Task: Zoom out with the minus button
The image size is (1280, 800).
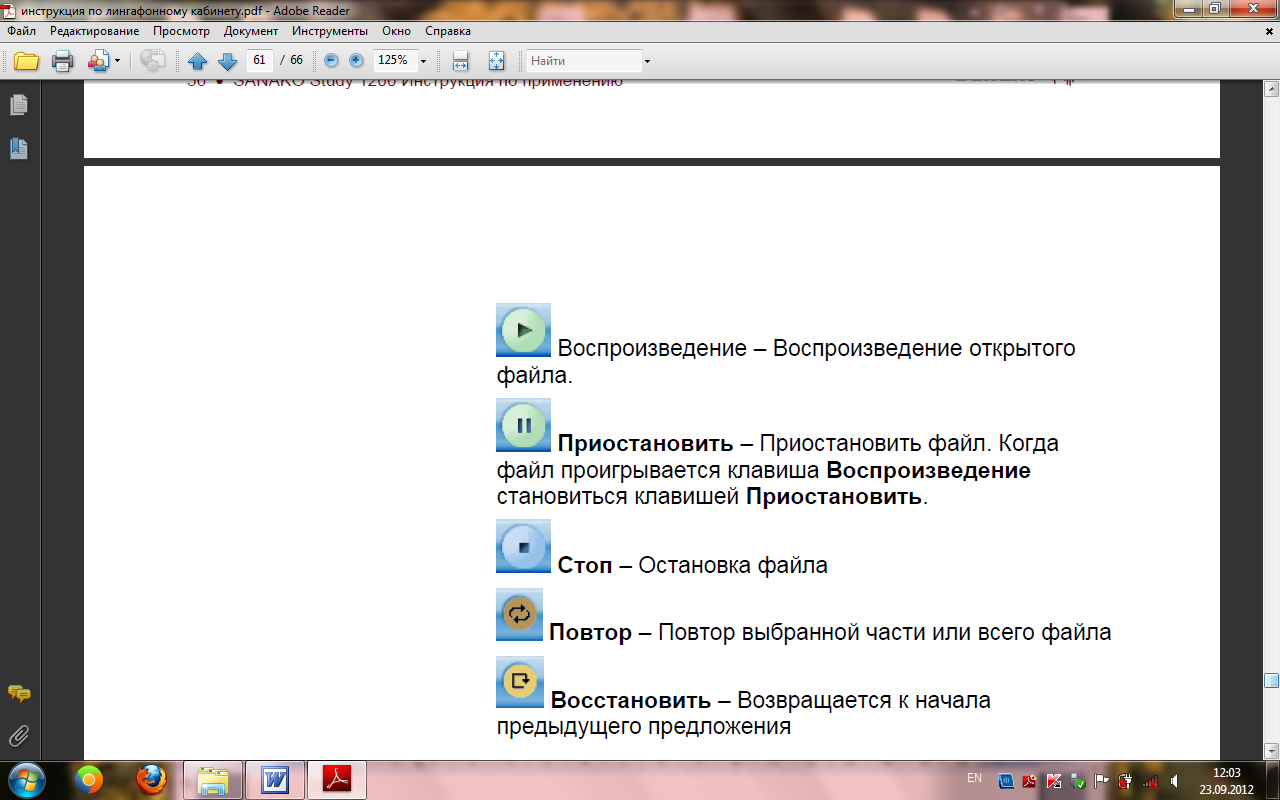Action: (331, 60)
